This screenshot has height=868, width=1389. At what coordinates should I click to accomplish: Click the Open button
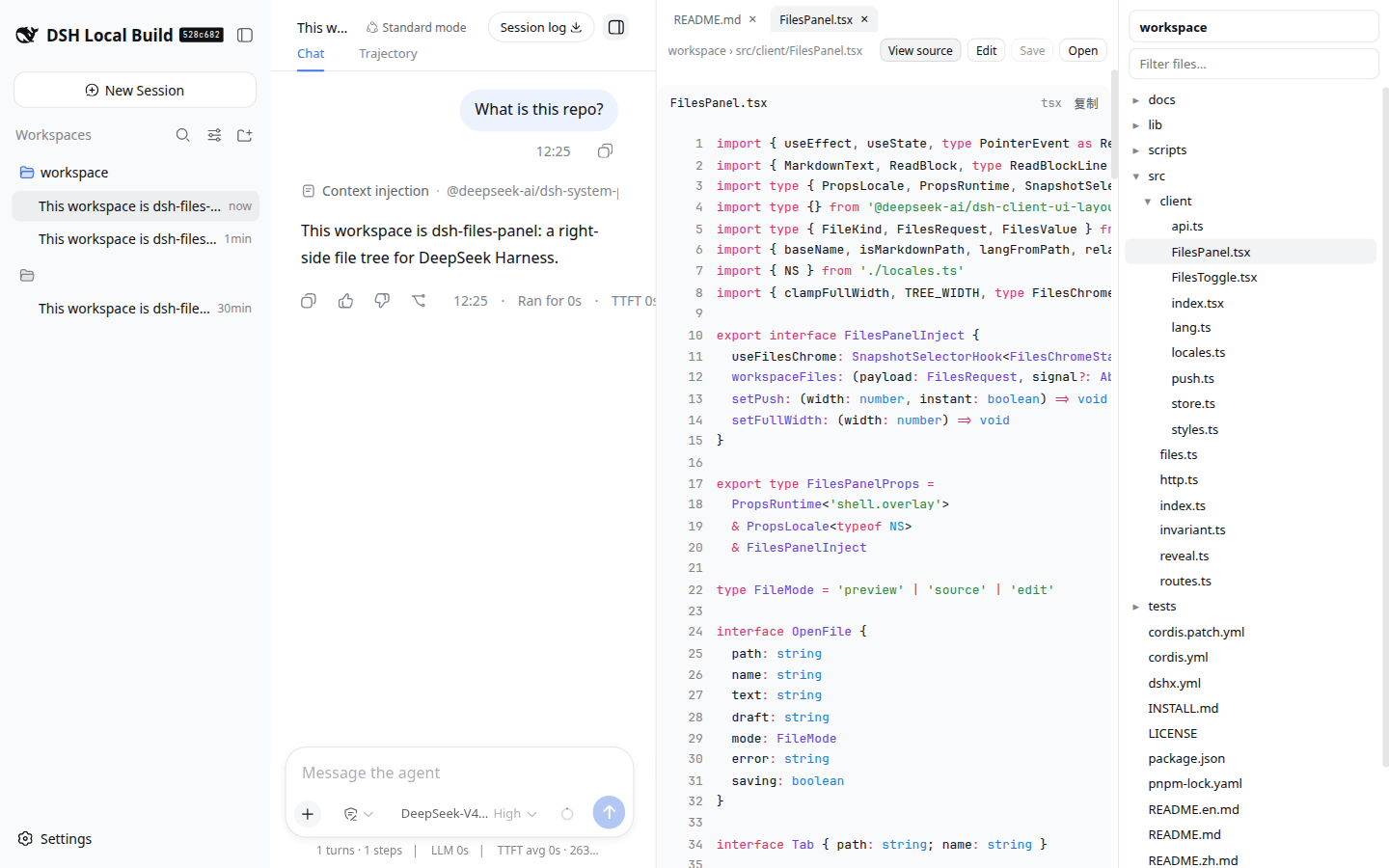click(x=1082, y=50)
